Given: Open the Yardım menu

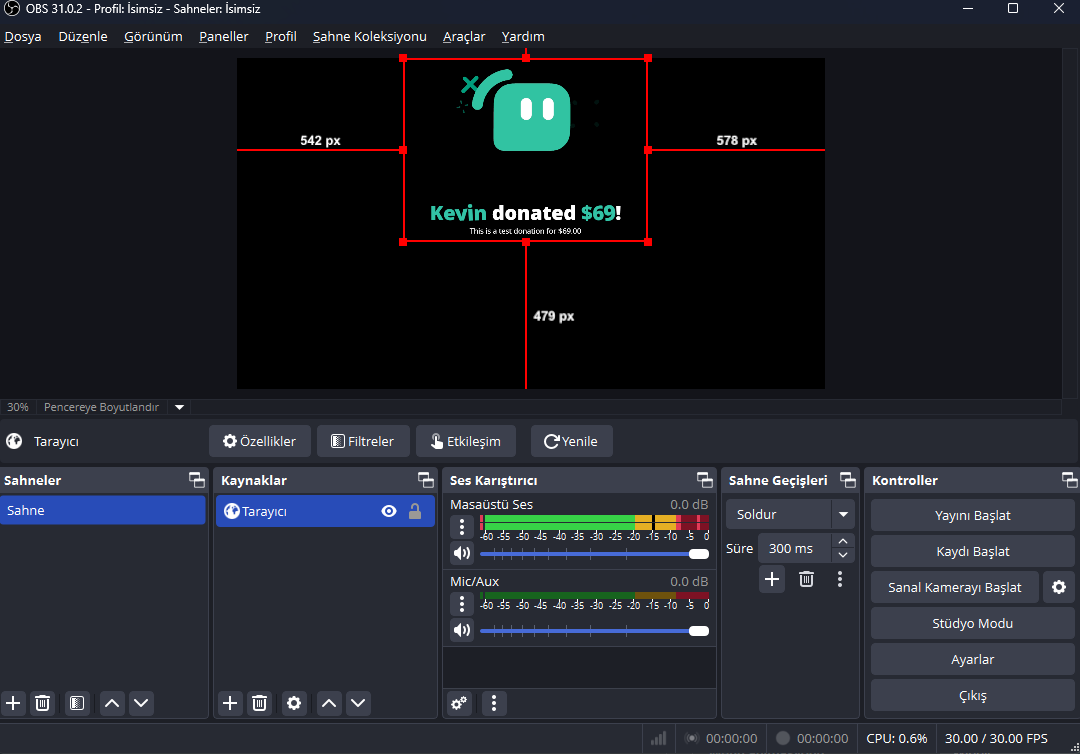Looking at the screenshot, I should [523, 36].
